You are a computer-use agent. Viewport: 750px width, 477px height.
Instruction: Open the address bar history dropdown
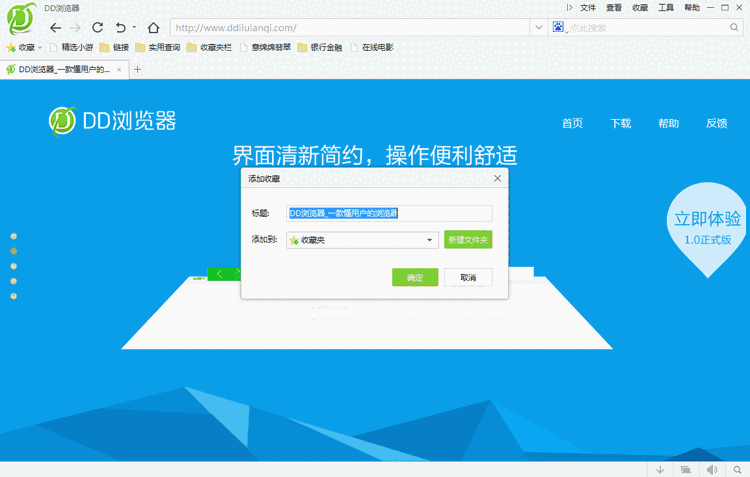tap(539, 28)
